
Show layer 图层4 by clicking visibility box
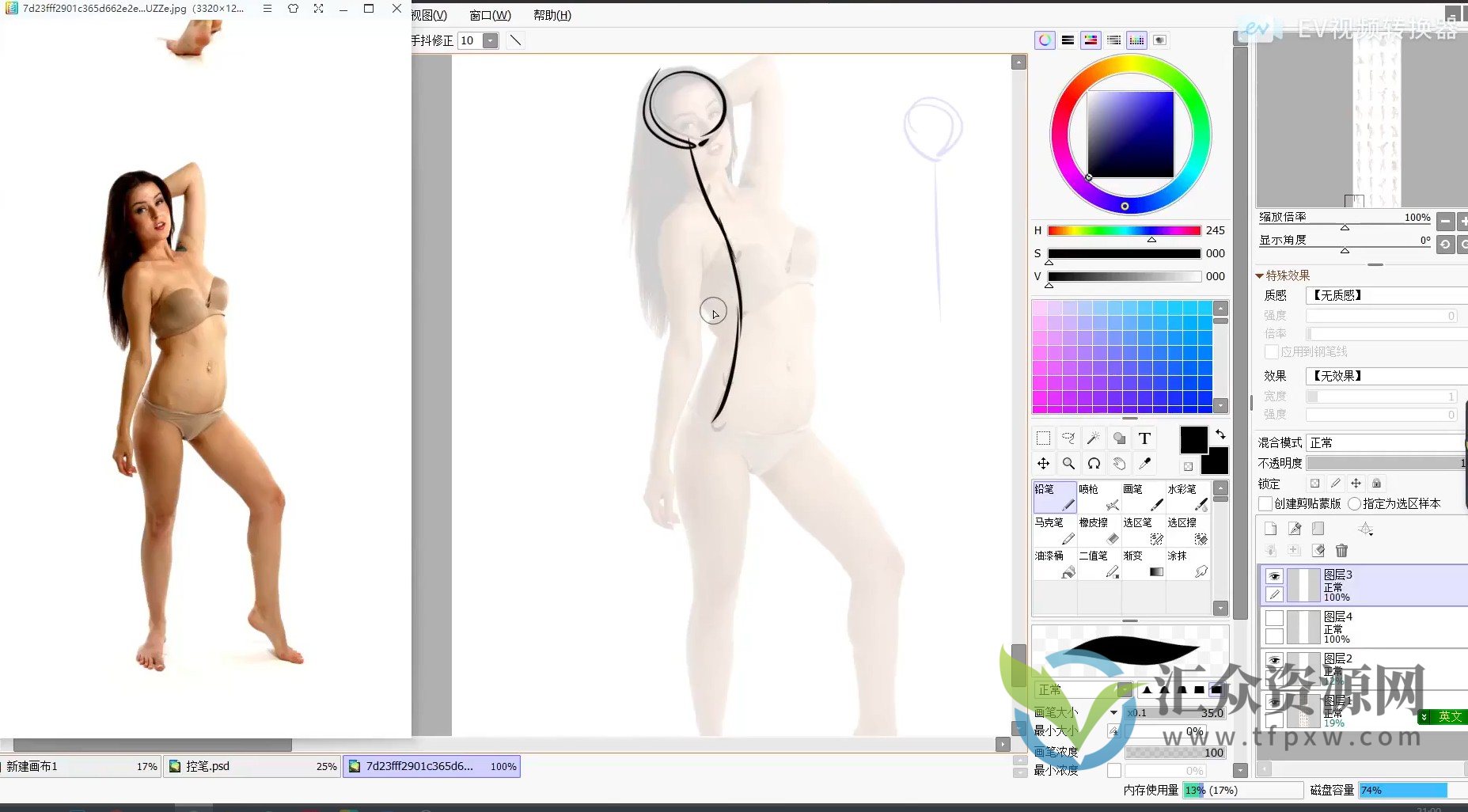1274,618
